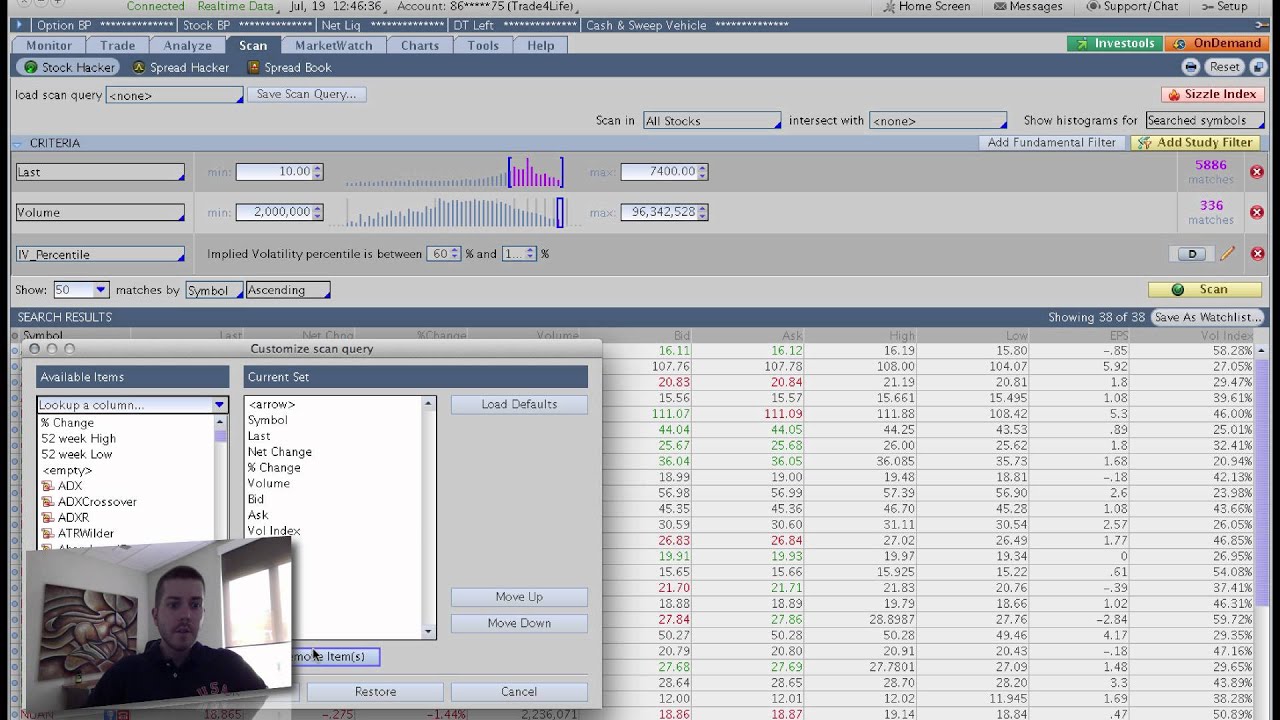Click Restore in the dialog

pyautogui.click(x=375, y=692)
